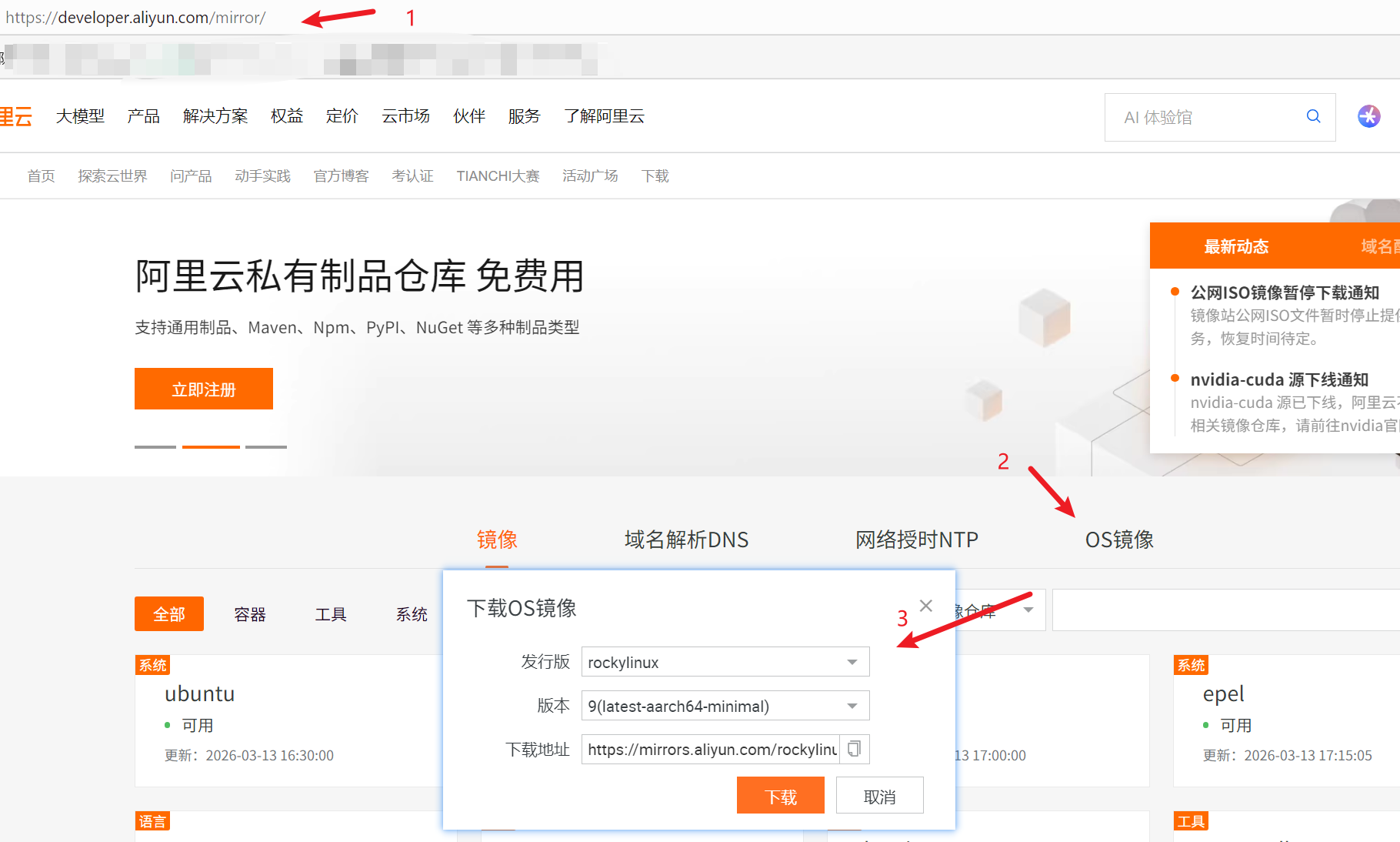The width and height of the screenshot is (1400, 842).
Task: Click the orange 下载 button in the dialog
Action: point(781,795)
